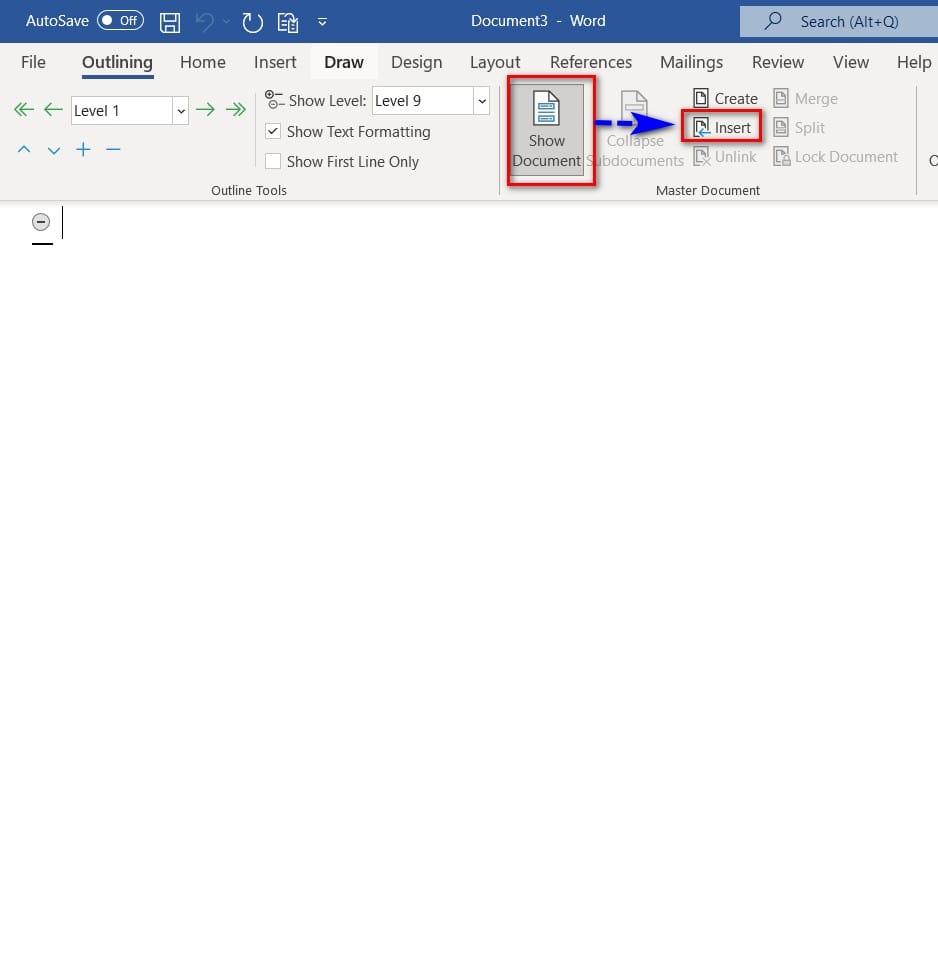938x964 pixels.
Task: Click the plus Expand icon
Action: click(83, 149)
